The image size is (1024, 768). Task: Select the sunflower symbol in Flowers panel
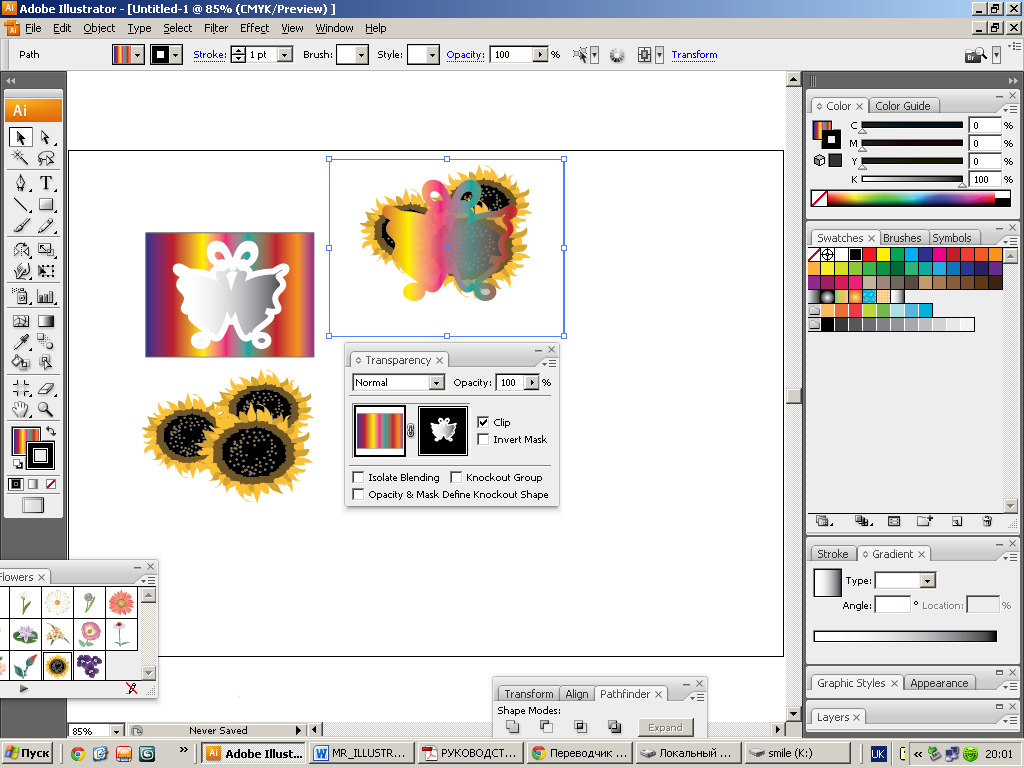point(57,665)
